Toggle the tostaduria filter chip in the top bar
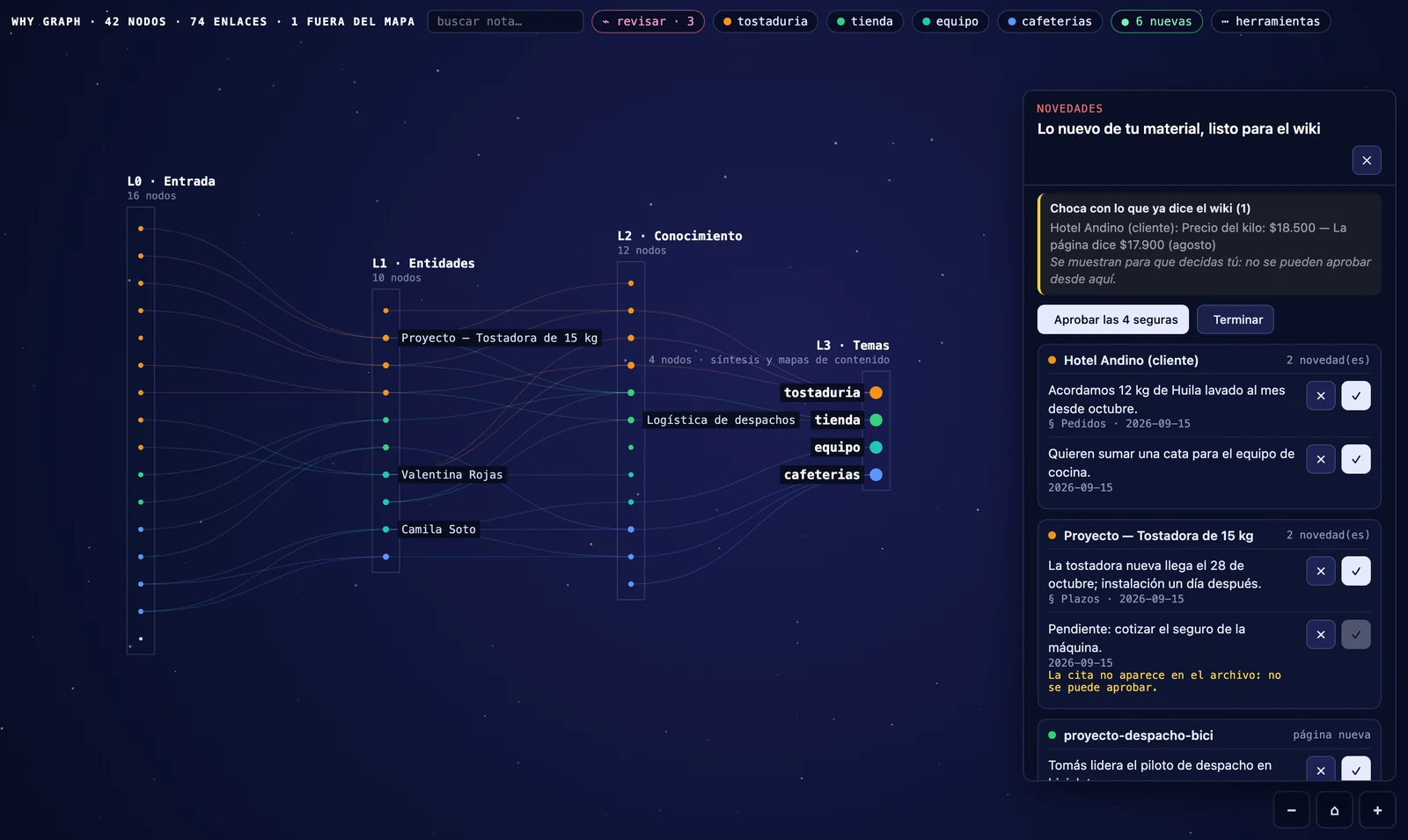Image resolution: width=1408 pixels, height=840 pixels. click(x=765, y=21)
